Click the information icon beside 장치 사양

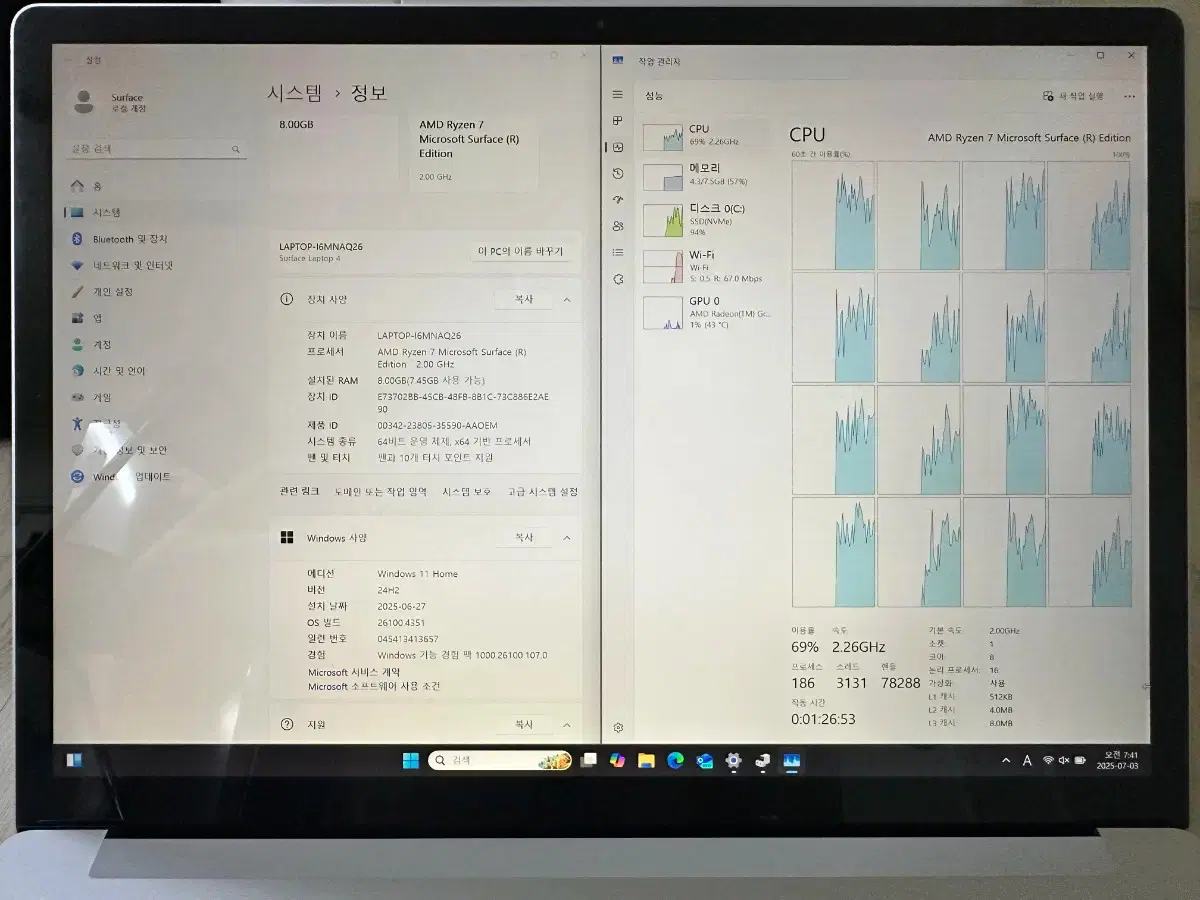pos(287,300)
